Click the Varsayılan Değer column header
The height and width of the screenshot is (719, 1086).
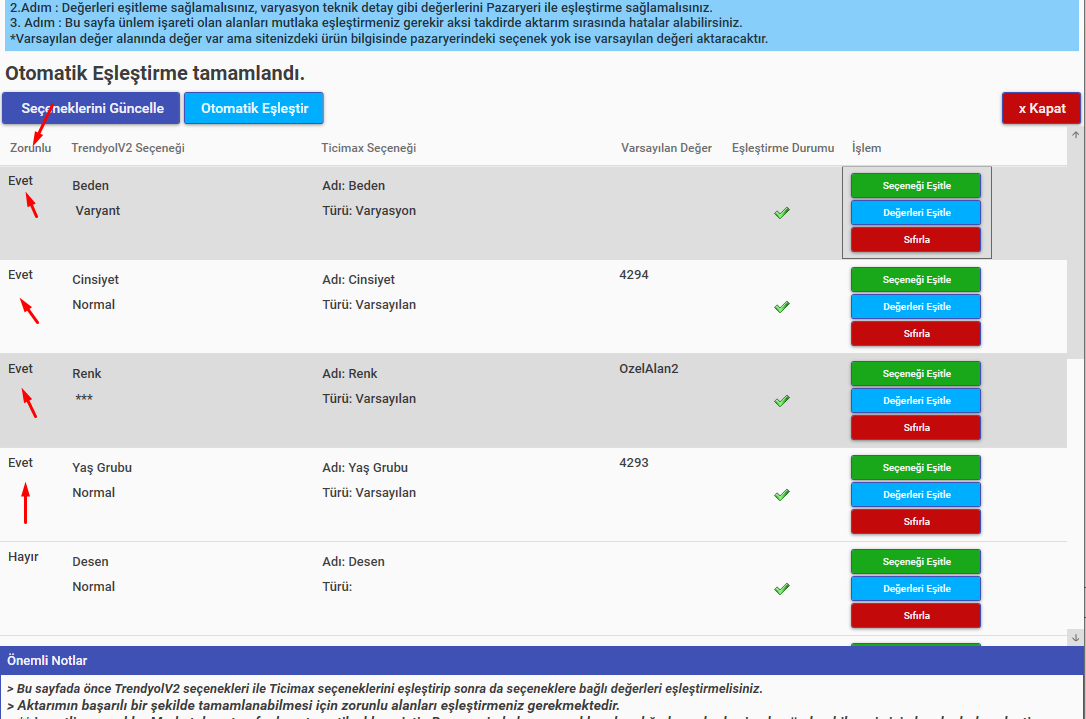tap(666, 148)
